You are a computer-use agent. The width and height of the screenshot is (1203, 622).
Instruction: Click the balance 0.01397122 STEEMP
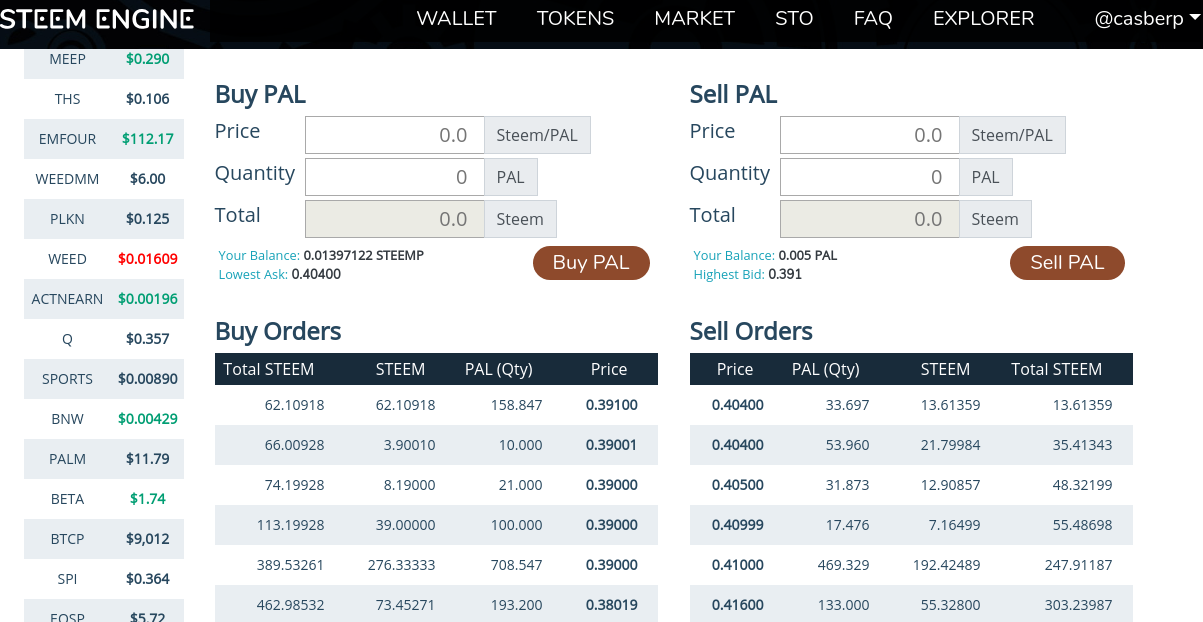(x=364, y=256)
